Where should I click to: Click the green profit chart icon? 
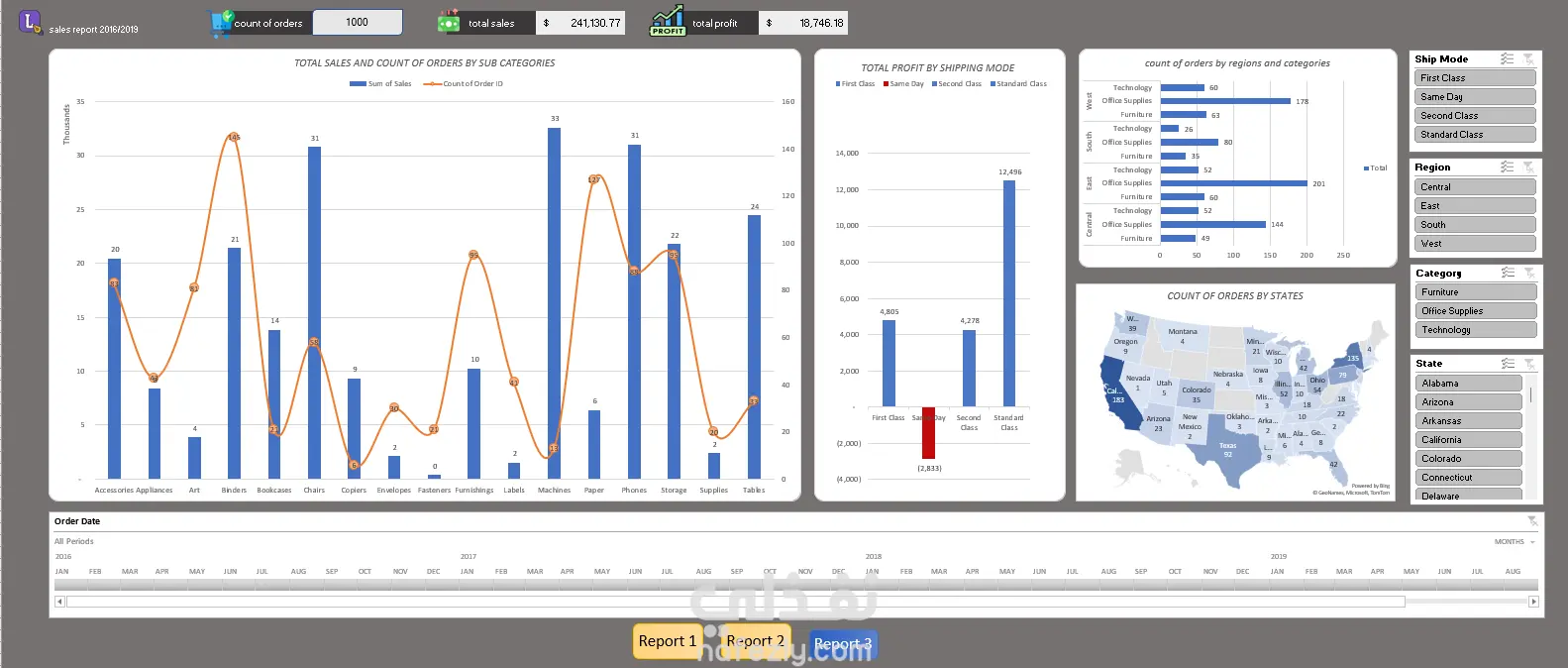[668, 21]
